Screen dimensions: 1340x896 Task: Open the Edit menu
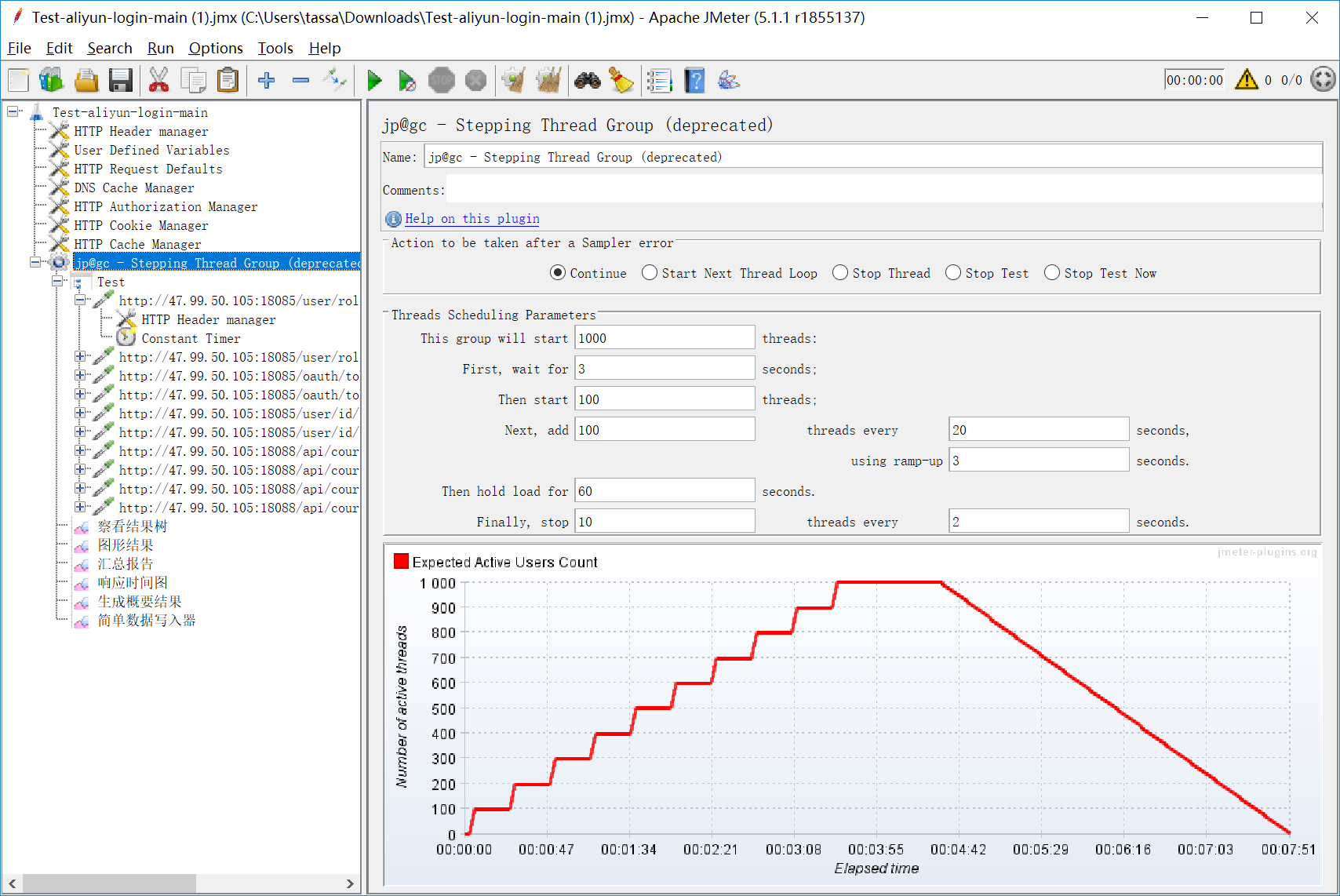(x=59, y=48)
